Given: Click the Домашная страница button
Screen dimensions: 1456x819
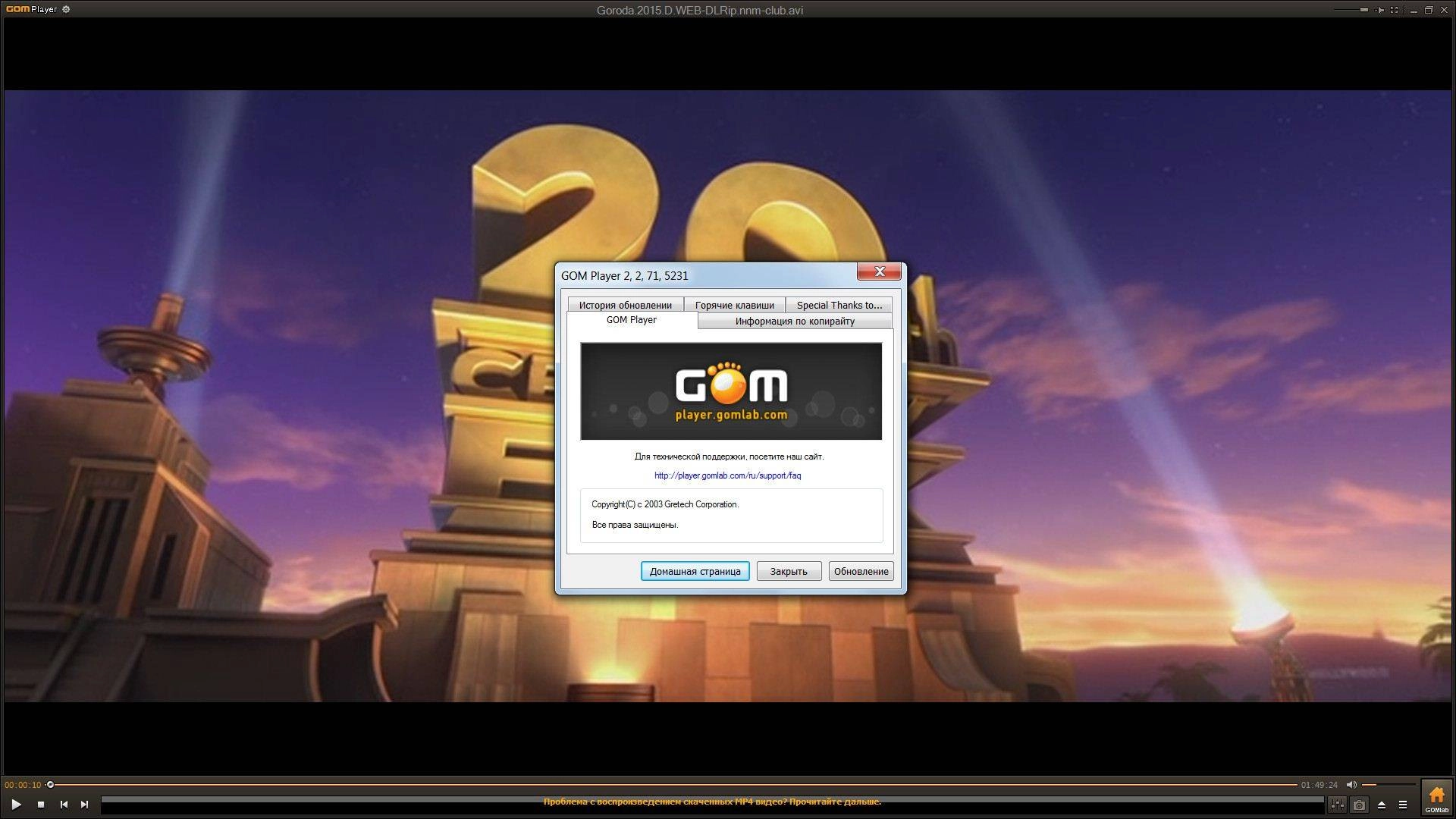Looking at the screenshot, I should [x=695, y=571].
